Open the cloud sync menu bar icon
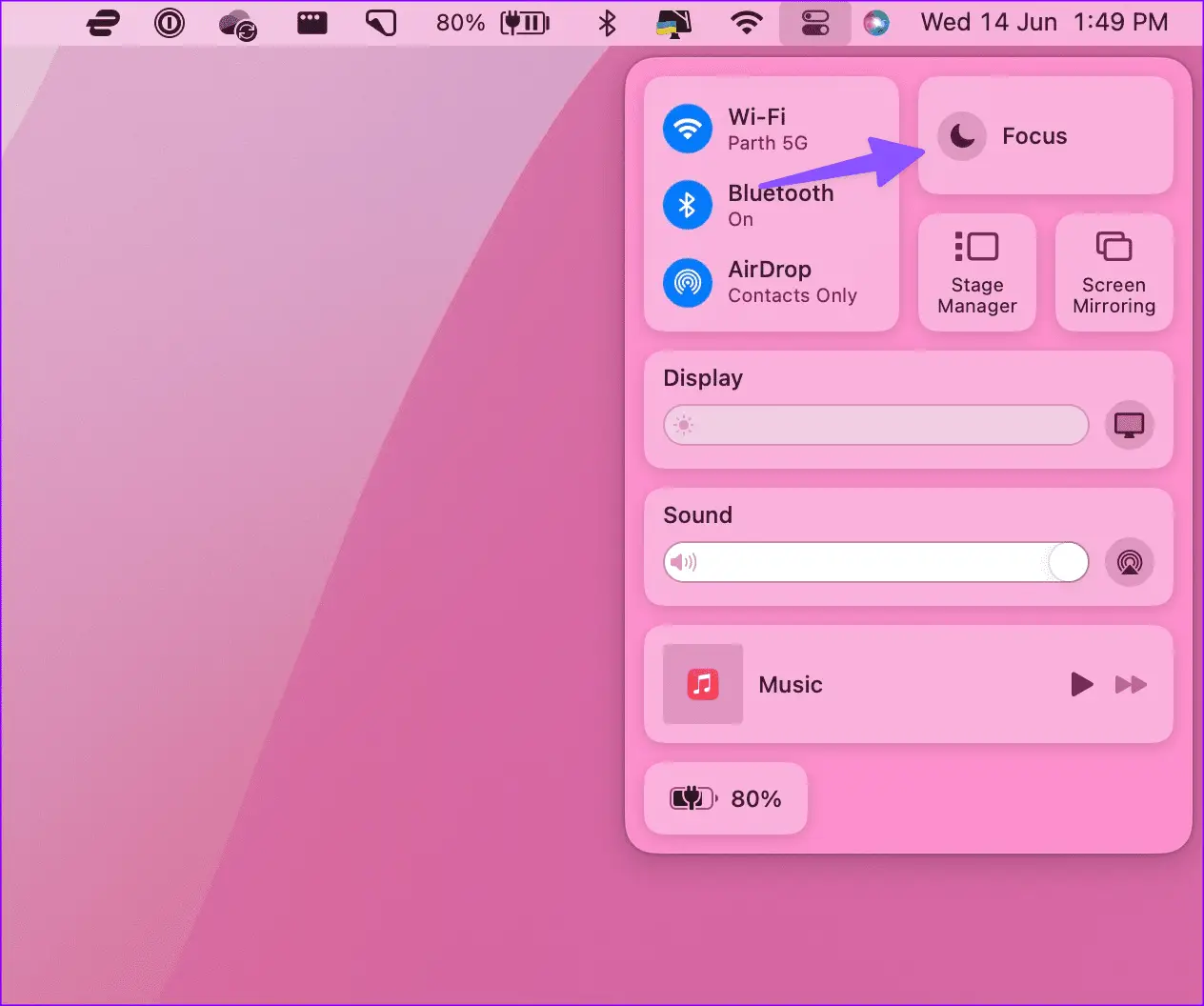The image size is (1204, 1006). pyautogui.click(x=236, y=24)
